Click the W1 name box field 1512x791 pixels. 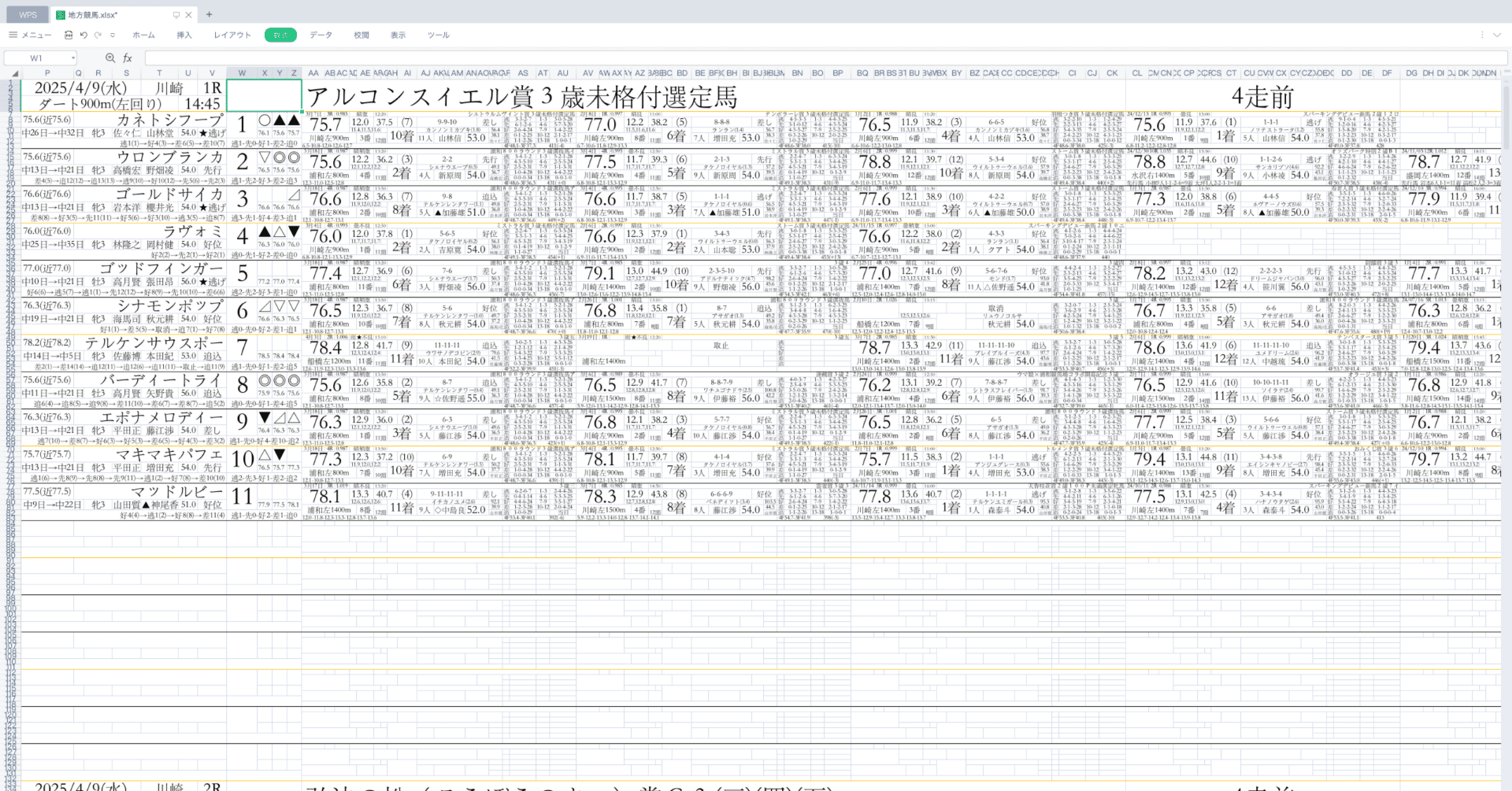(36, 57)
